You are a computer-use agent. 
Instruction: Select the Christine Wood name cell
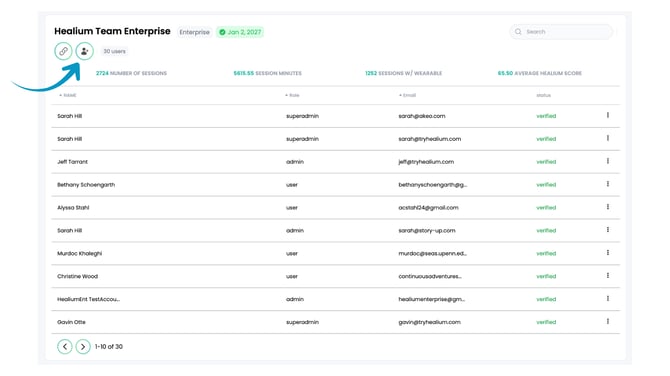tap(77, 276)
